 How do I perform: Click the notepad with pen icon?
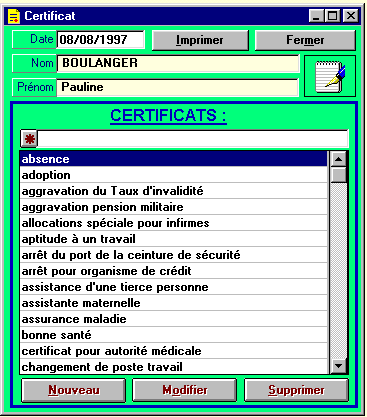click(x=330, y=76)
